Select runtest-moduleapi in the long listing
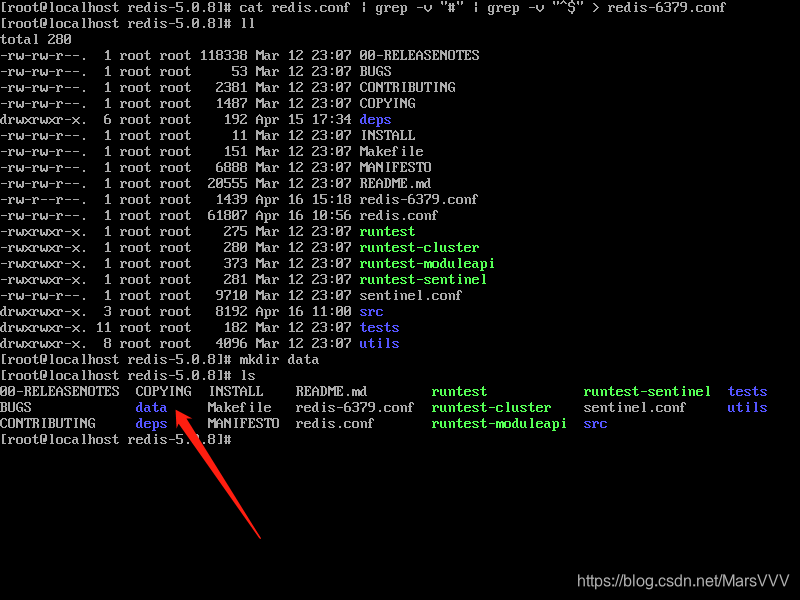The image size is (800, 600). pyautogui.click(x=427, y=263)
